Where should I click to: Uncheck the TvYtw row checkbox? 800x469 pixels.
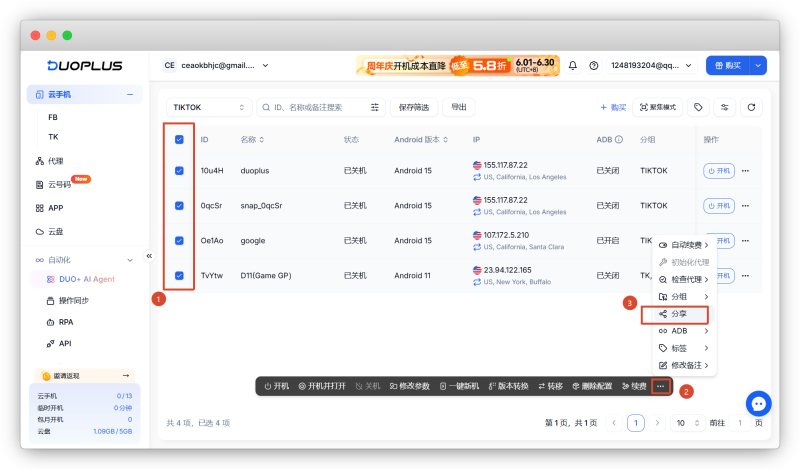tap(179, 276)
